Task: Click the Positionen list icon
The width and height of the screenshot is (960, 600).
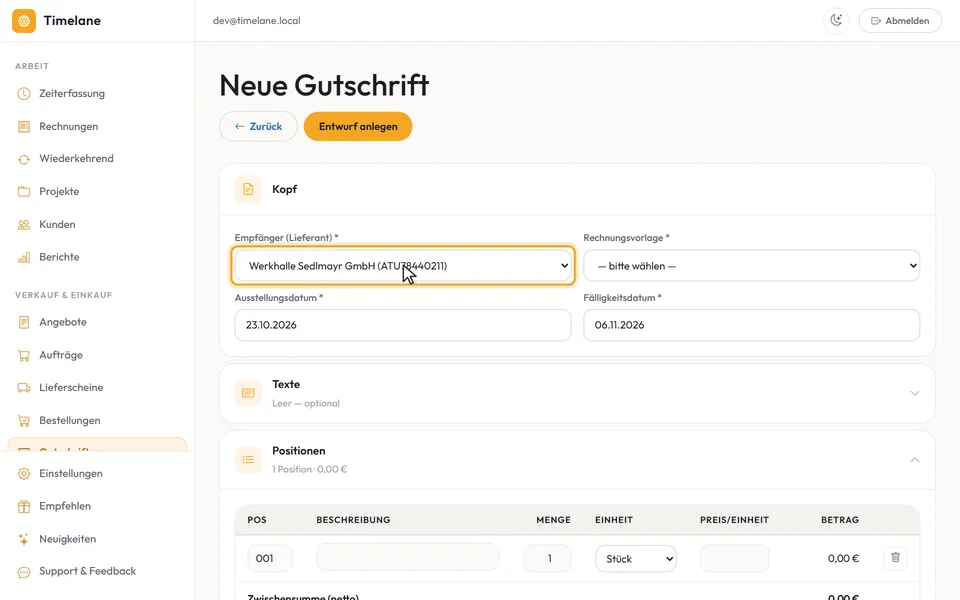Action: pyautogui.click(x=248, y=460)
